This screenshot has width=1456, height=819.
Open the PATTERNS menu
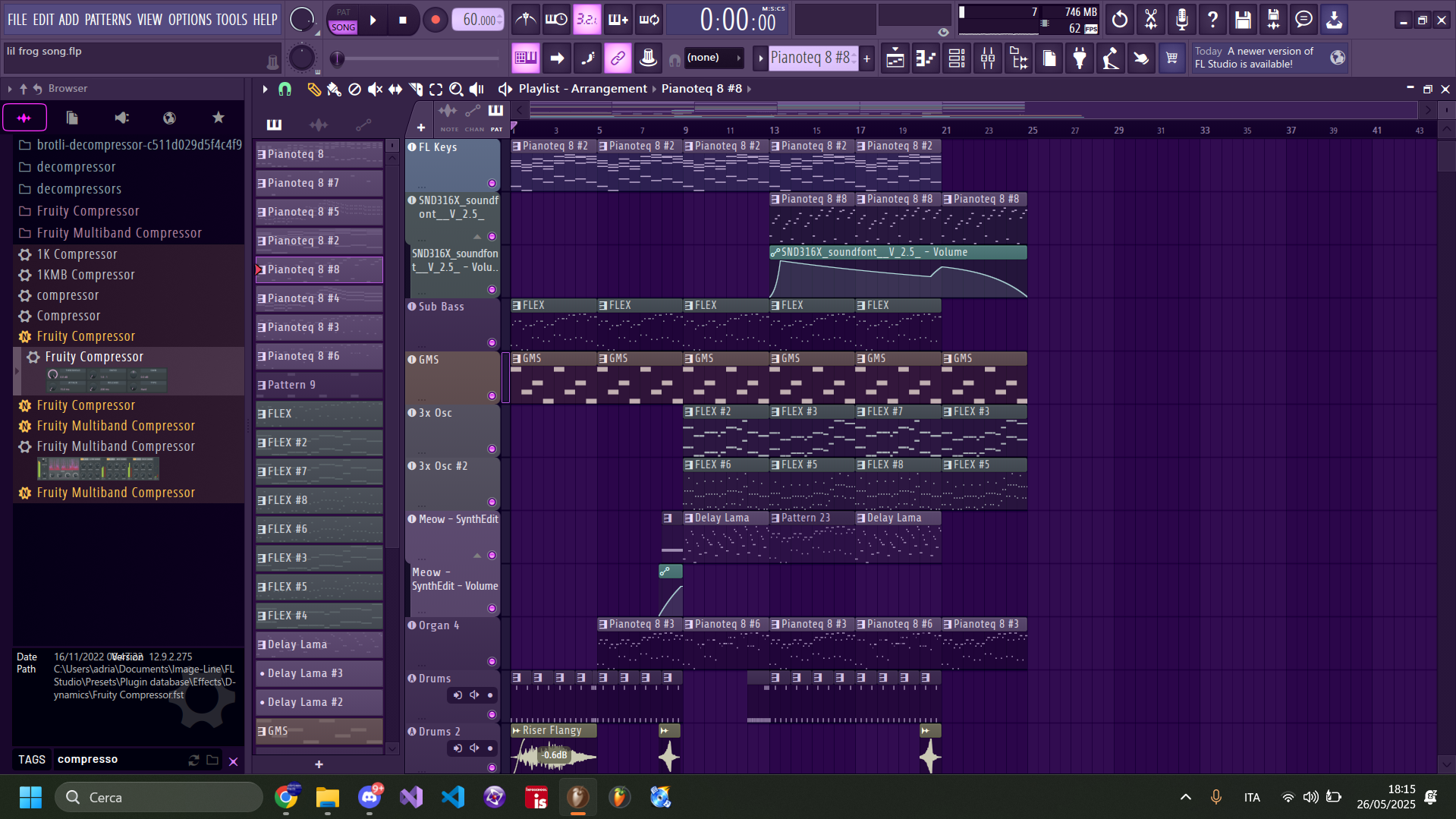108,20
